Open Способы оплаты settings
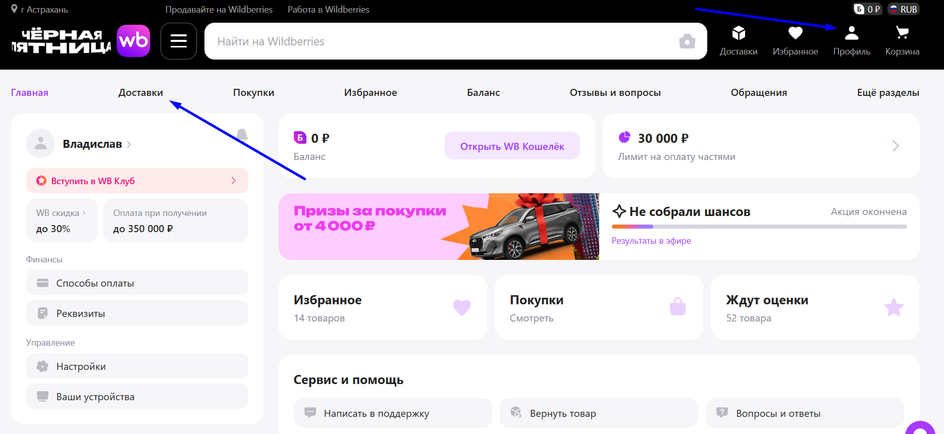Screen dimensions: 944x434 coord(137,283)
